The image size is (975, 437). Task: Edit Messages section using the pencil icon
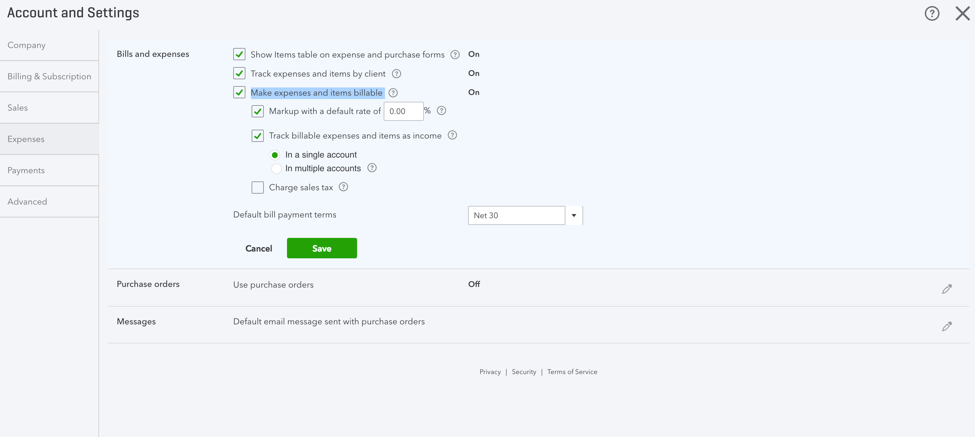pos(946,326)
